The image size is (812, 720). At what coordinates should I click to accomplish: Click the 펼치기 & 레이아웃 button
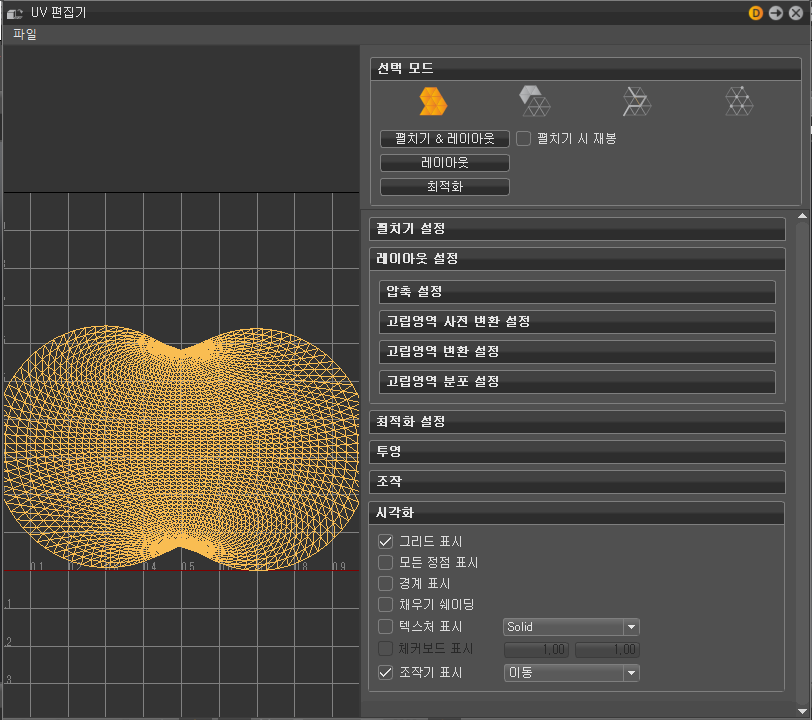pos(444,139)
